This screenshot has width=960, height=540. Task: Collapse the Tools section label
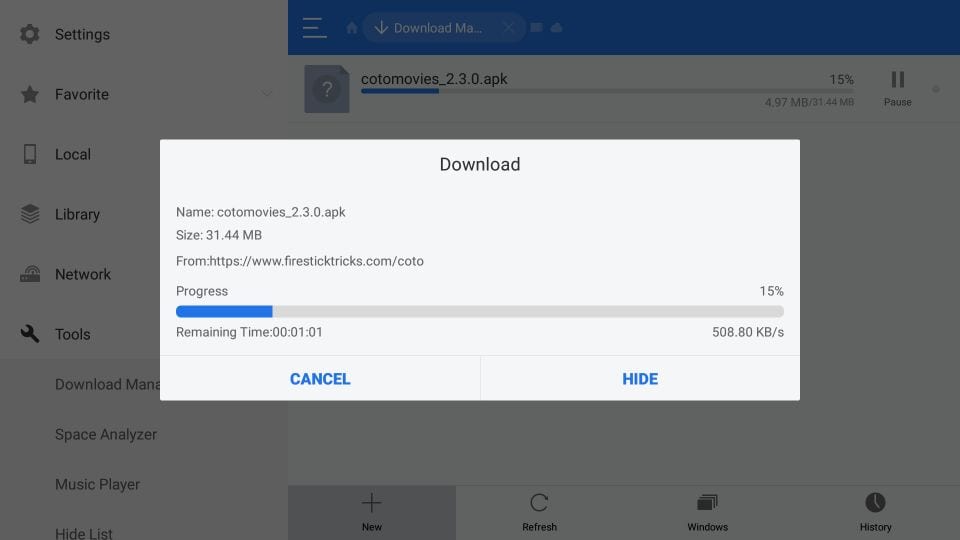coord(72,334)
